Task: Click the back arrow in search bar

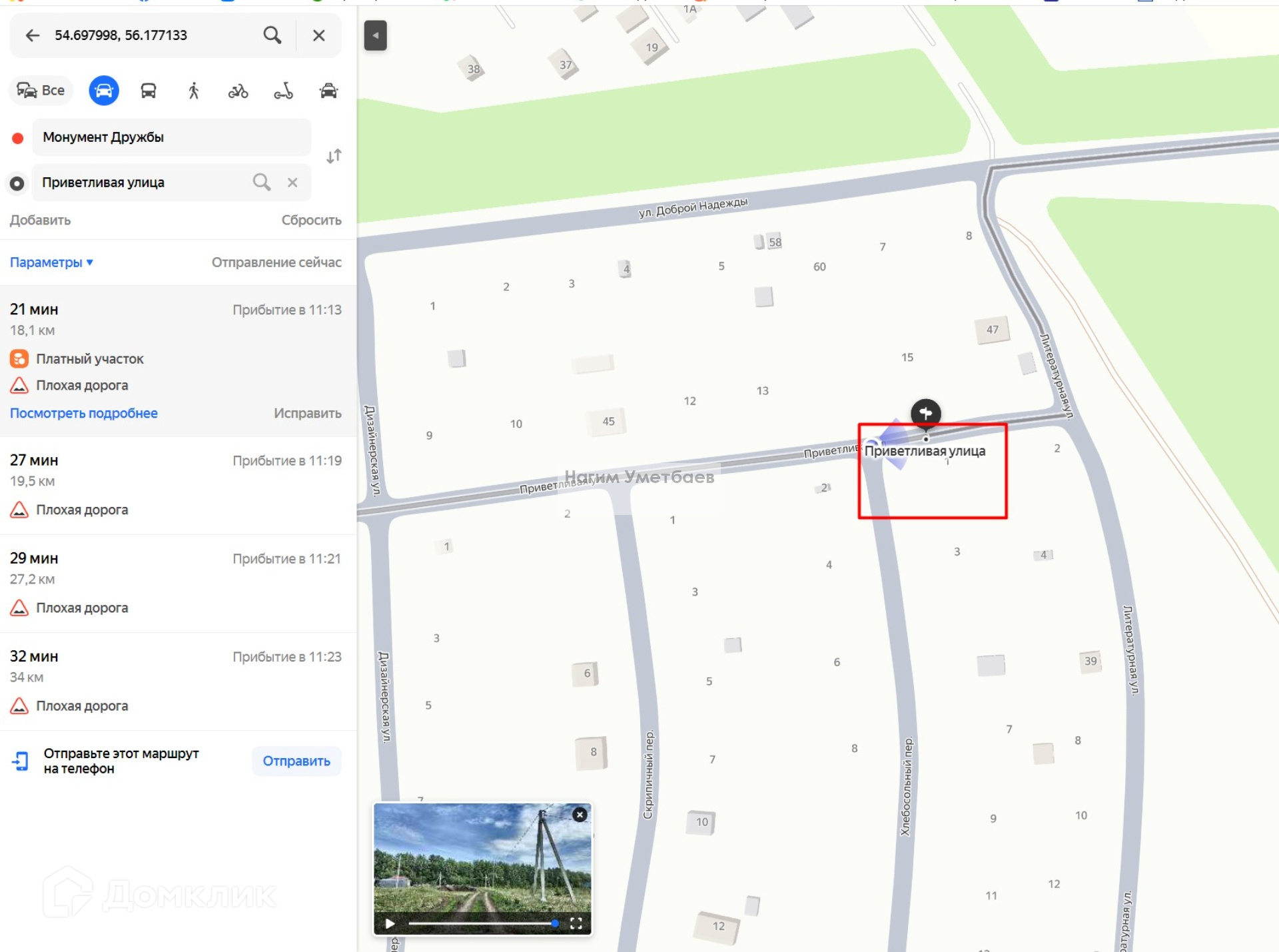Action: (x=33, y=35)
